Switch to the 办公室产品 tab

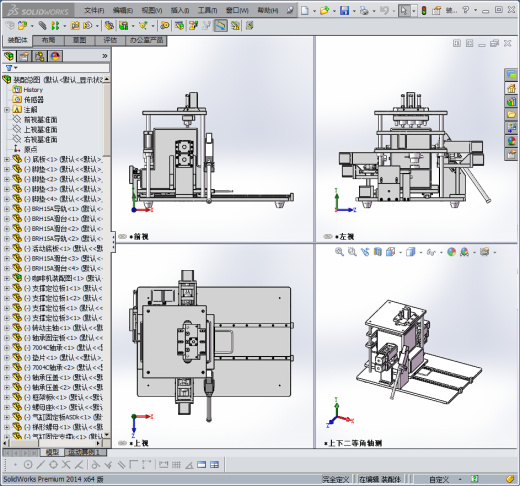click(146, 40)
